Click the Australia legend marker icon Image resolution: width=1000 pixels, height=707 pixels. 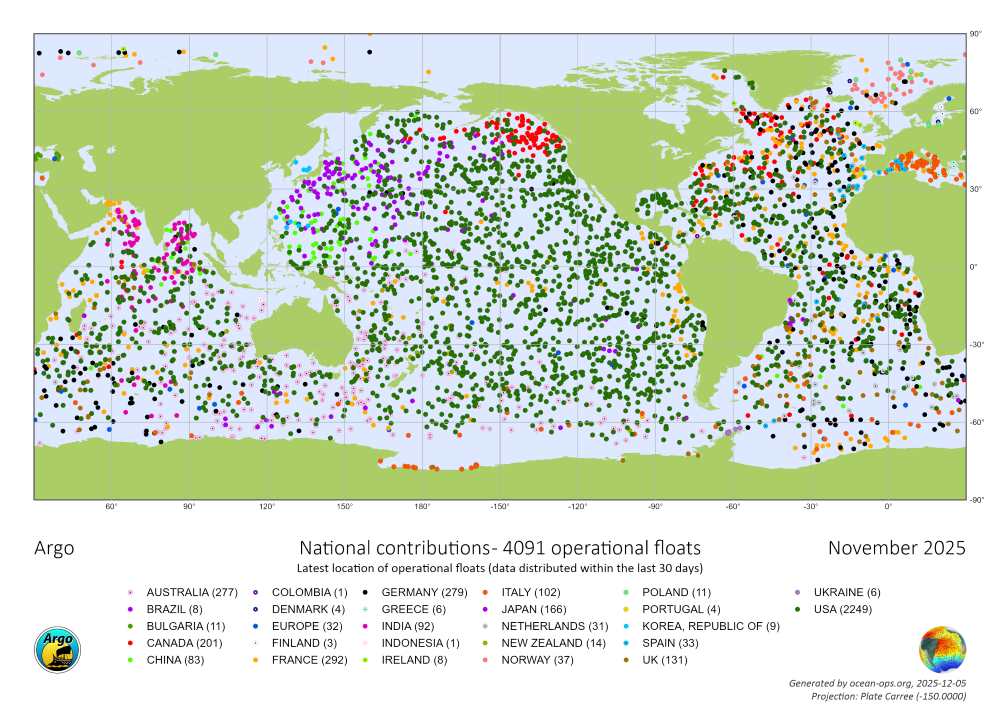pos(129,592)
